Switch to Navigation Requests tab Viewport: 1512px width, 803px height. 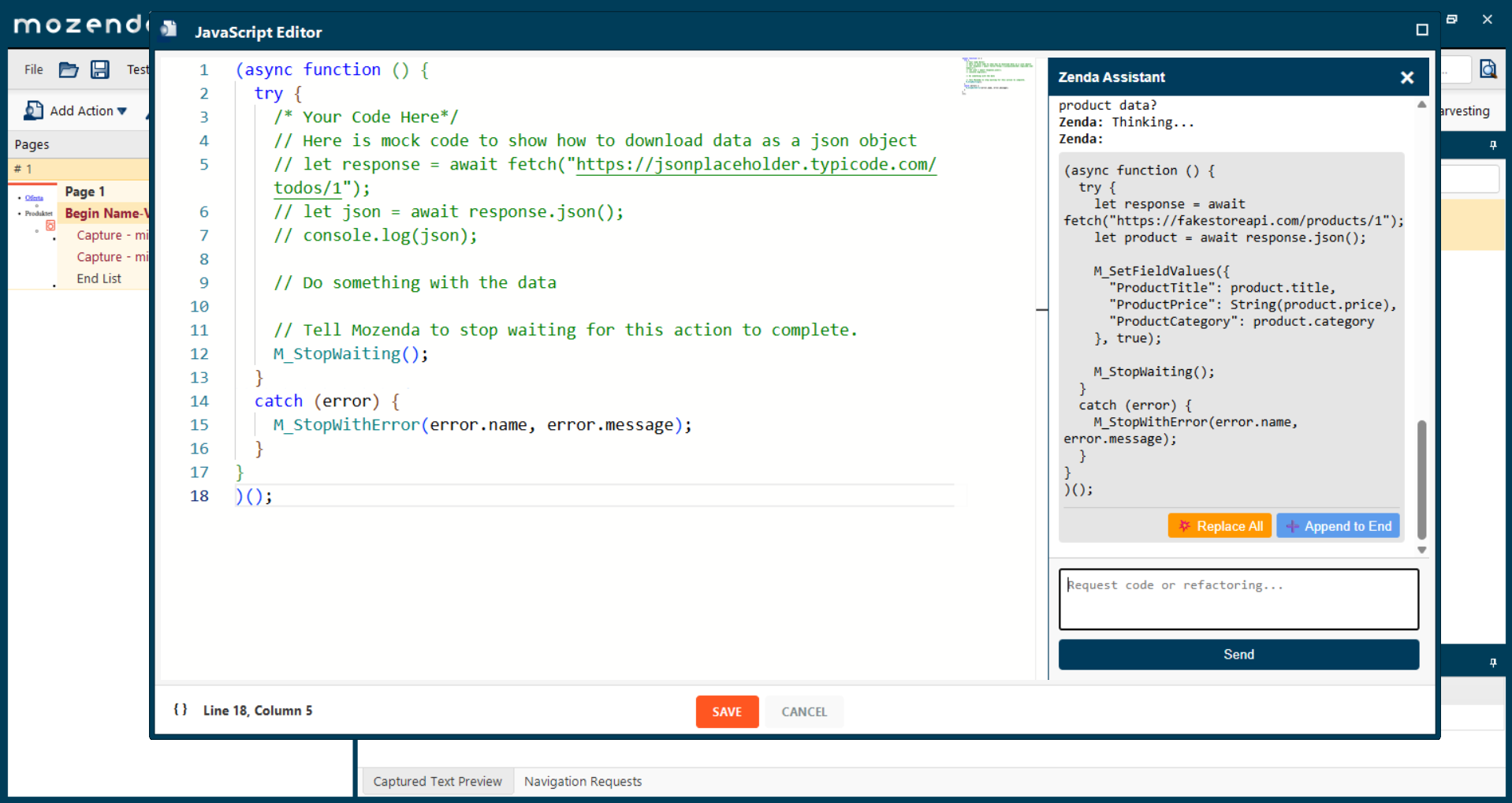(583, 782)
